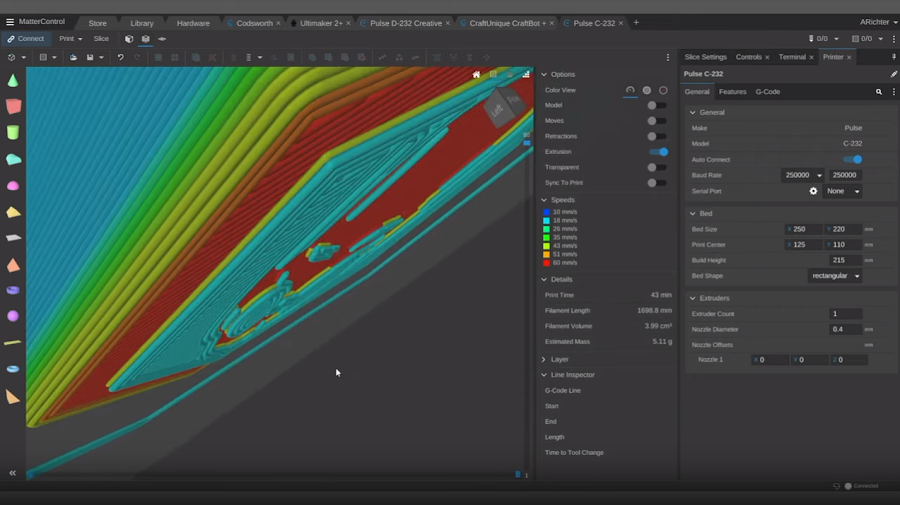Open the Library tab
Viewport: 900px width, 505px height.
coord(142,24)
